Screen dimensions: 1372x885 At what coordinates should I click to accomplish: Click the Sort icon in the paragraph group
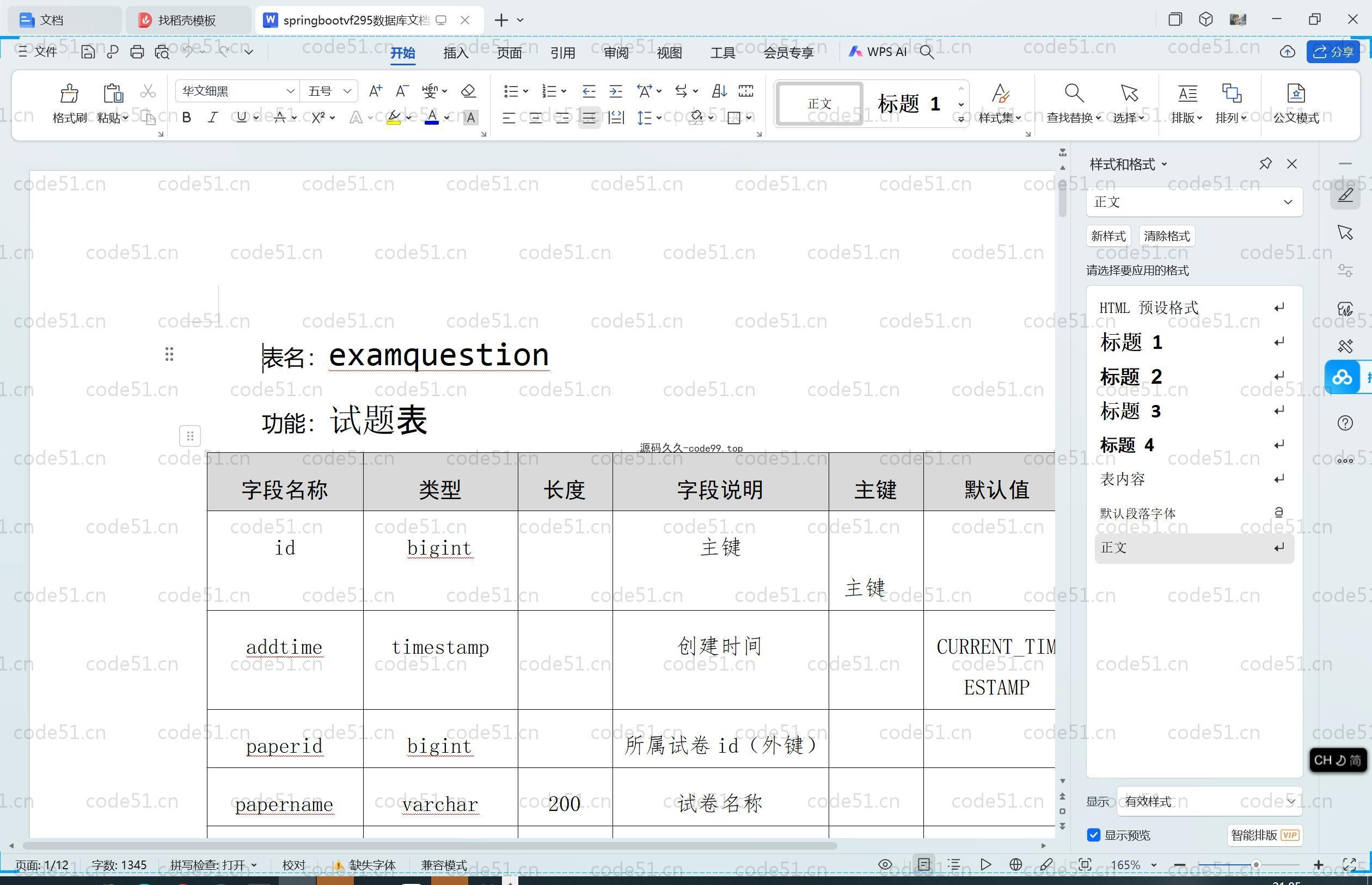click(x=719, y=91)
